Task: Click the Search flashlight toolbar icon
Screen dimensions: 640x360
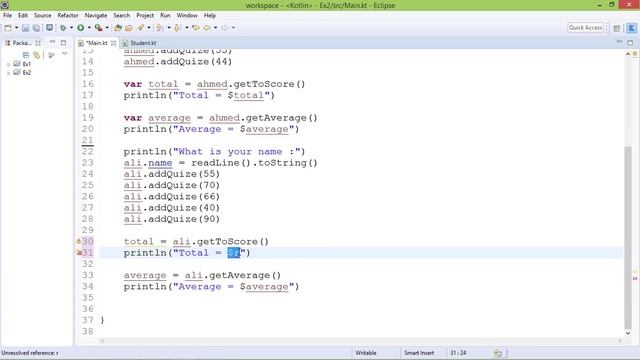Action: pos(141,28)
